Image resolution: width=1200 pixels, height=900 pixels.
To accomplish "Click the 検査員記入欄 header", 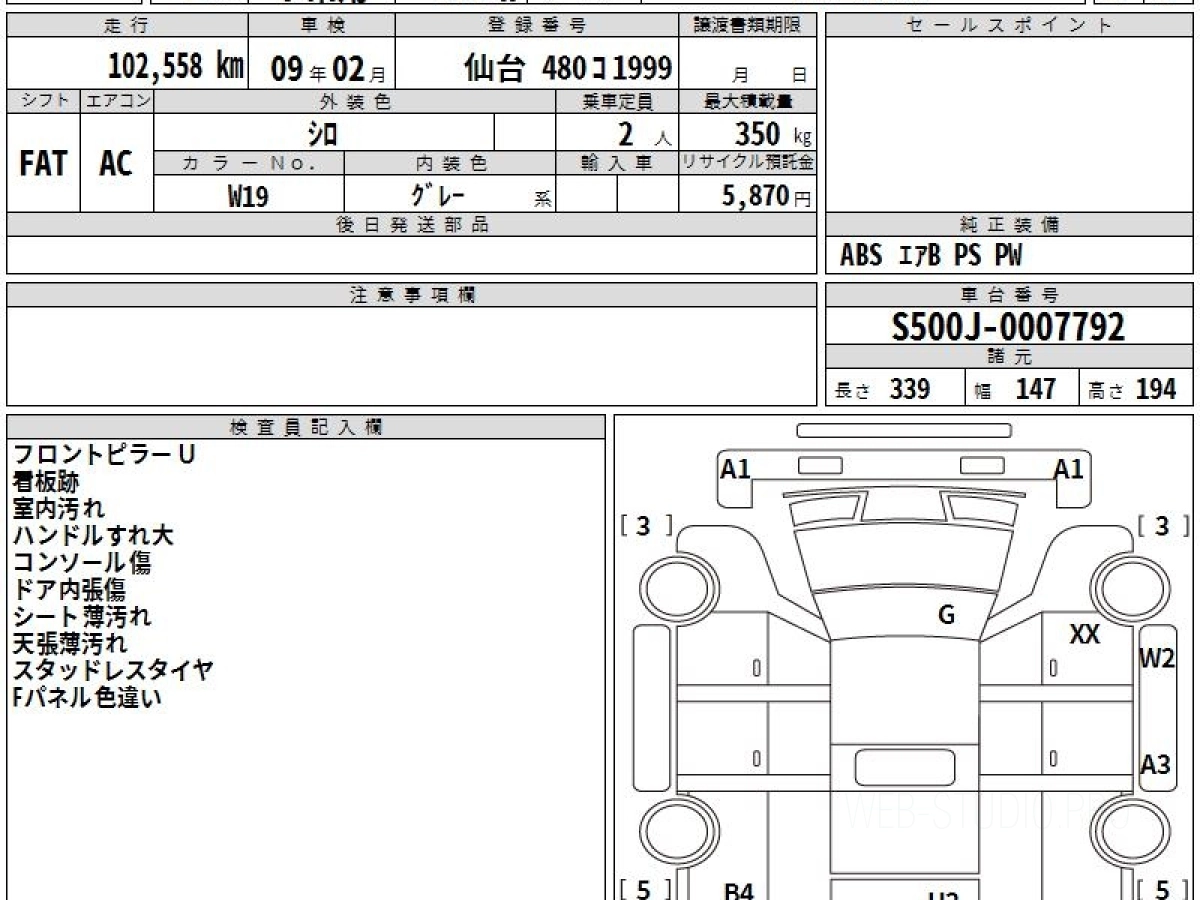I will coord(306,427).
